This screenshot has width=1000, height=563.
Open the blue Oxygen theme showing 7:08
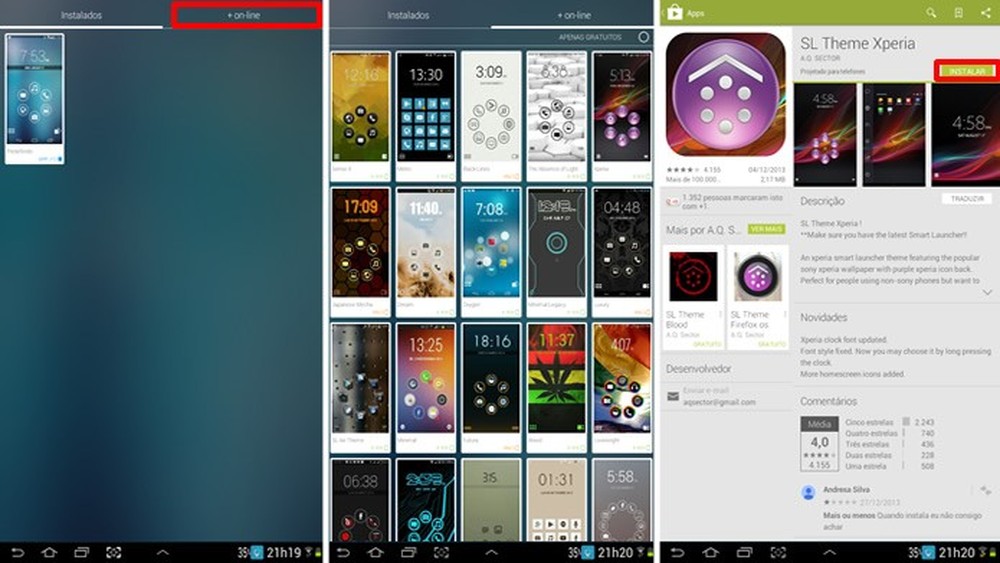(x=491, y=252)
